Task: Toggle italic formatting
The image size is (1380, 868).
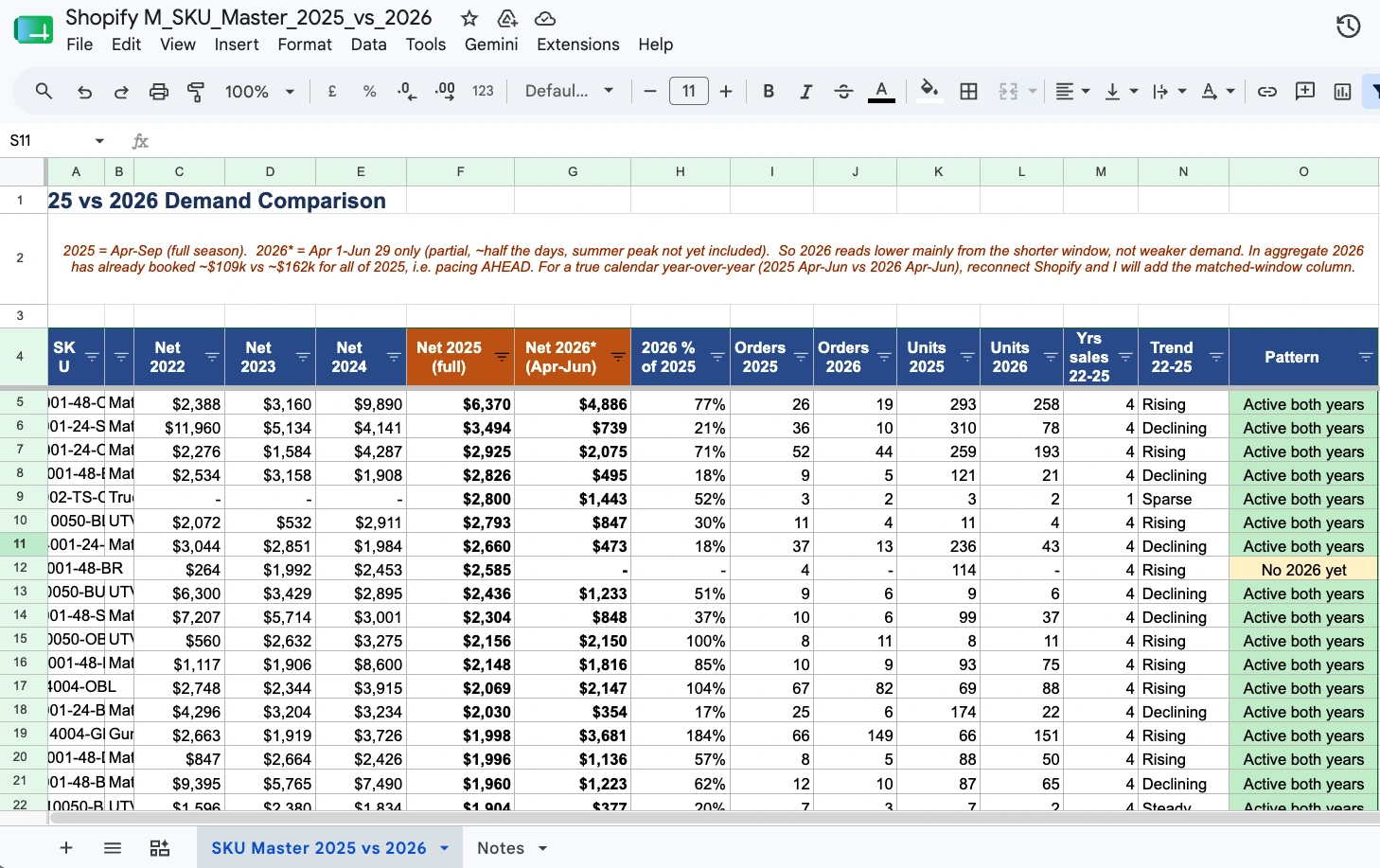Action: coord(805,92)
